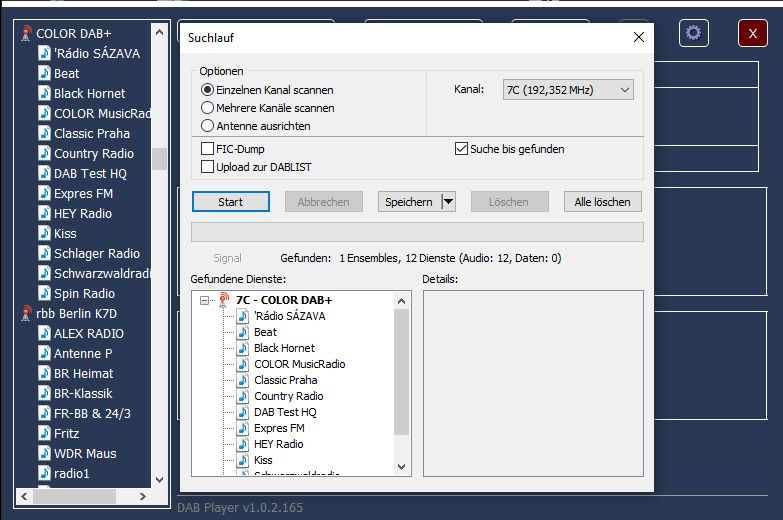Viewport: 783px width, 520px height.
Task: Uncheck Suche bis gefunden checkbox
Action: pyautogui.click(x=461, y=149)
